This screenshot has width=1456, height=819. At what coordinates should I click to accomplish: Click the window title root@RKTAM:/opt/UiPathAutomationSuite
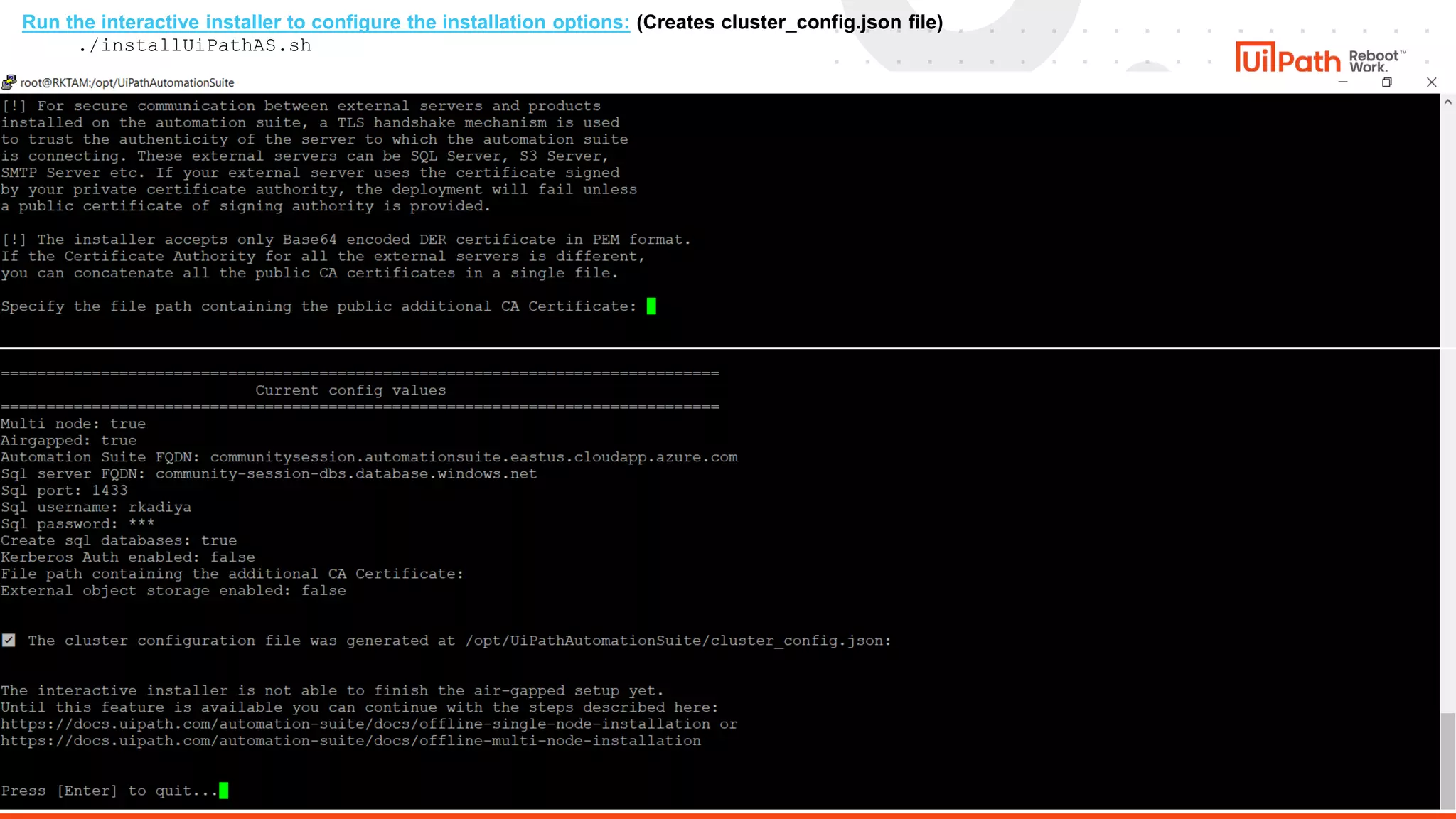127,82
